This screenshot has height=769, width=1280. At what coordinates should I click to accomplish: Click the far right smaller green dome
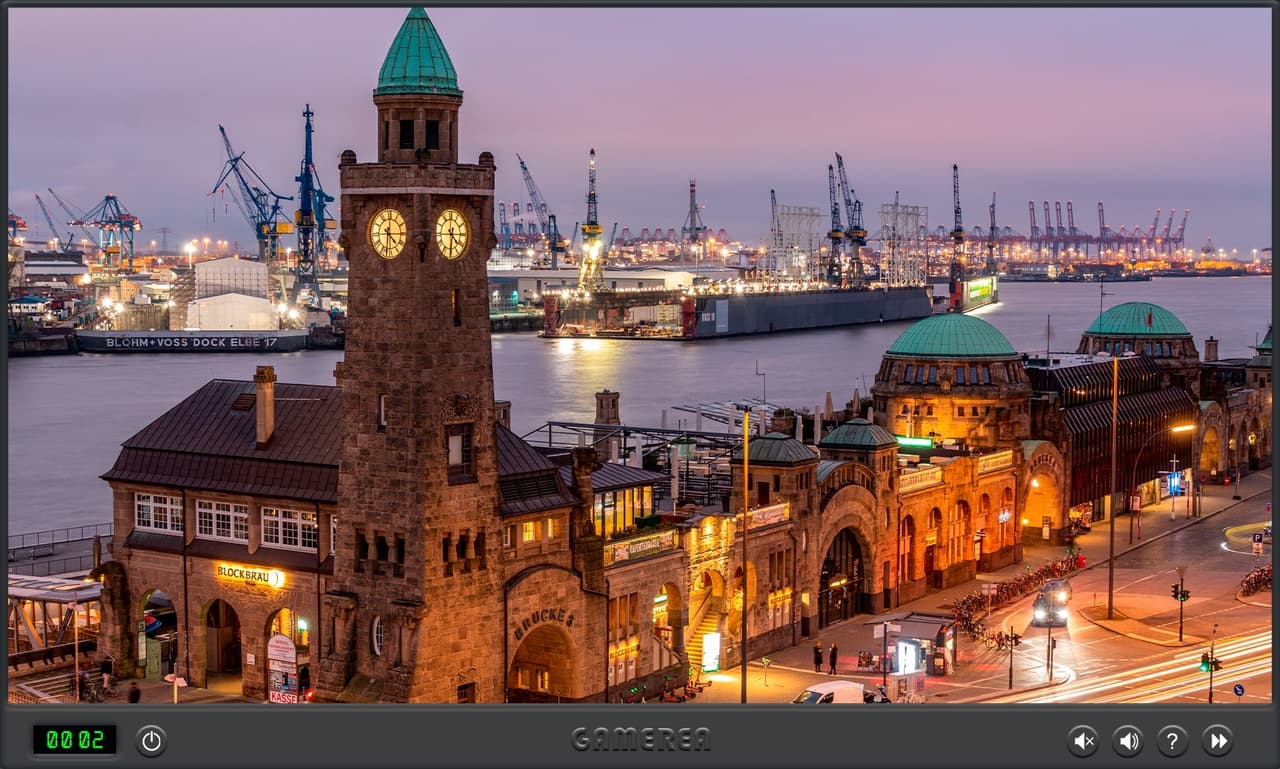pos(1137,319)
